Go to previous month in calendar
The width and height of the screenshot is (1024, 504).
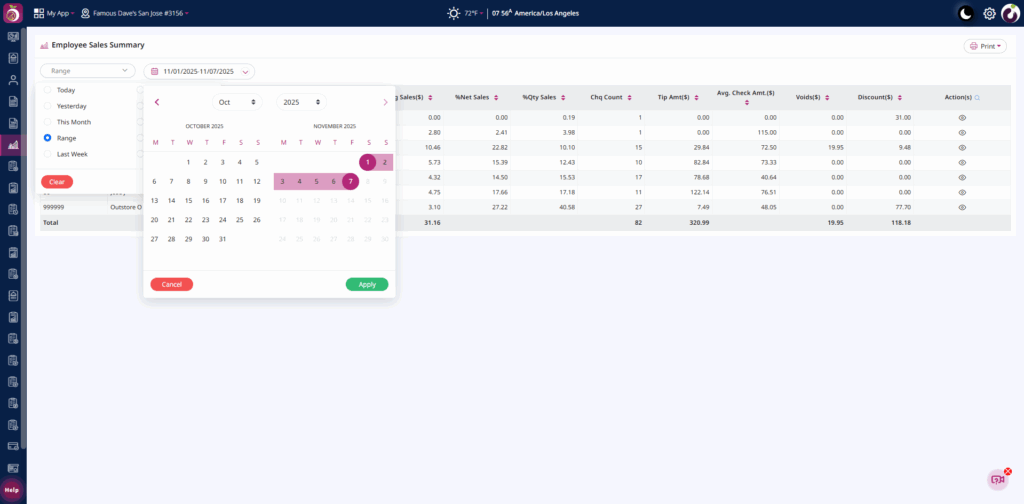pos(157,102)
